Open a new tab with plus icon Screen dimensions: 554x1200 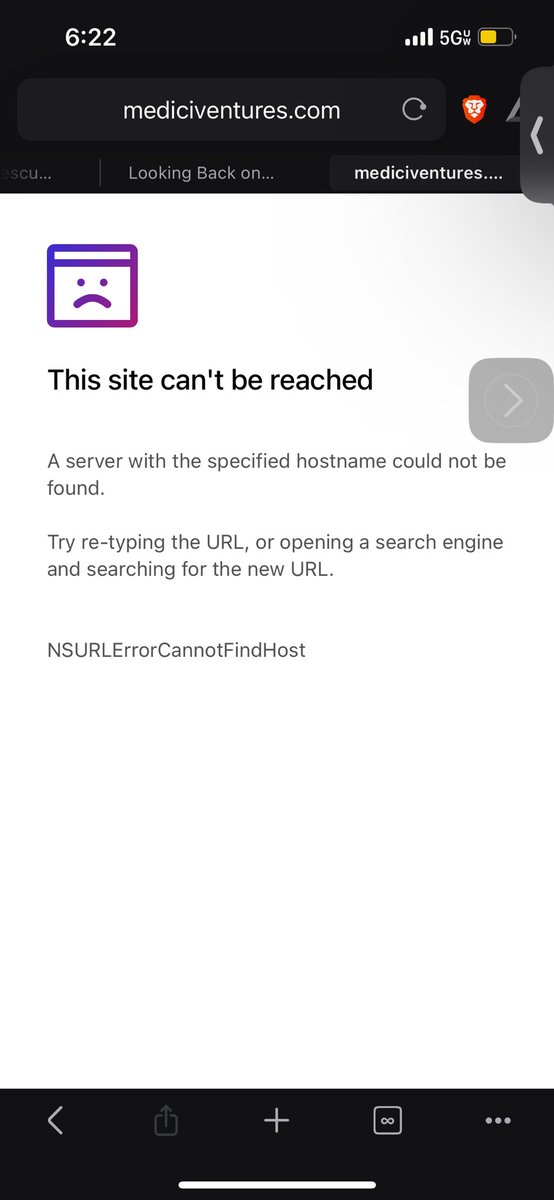(x=276, y=1121)
